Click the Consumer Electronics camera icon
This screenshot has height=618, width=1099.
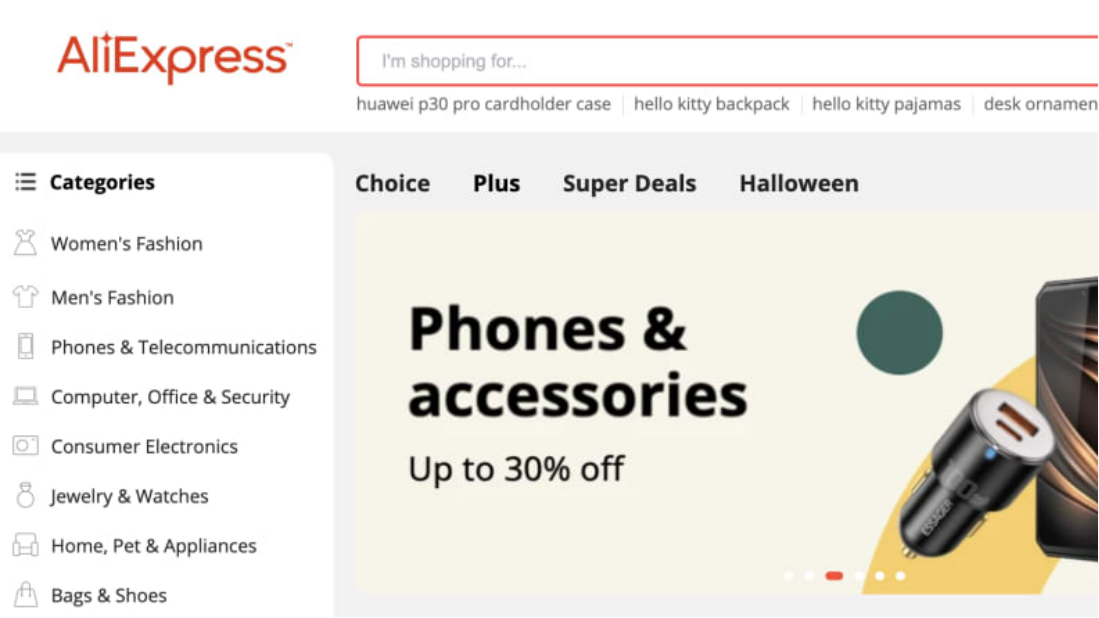click(x=25, y=446)
